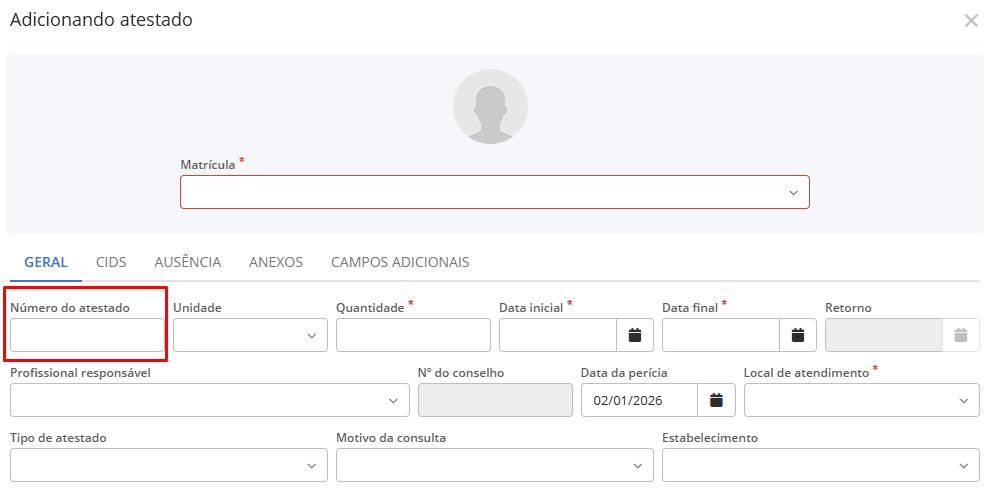
Task: Focus the Data inicial date field
Action: click(558, 335)
